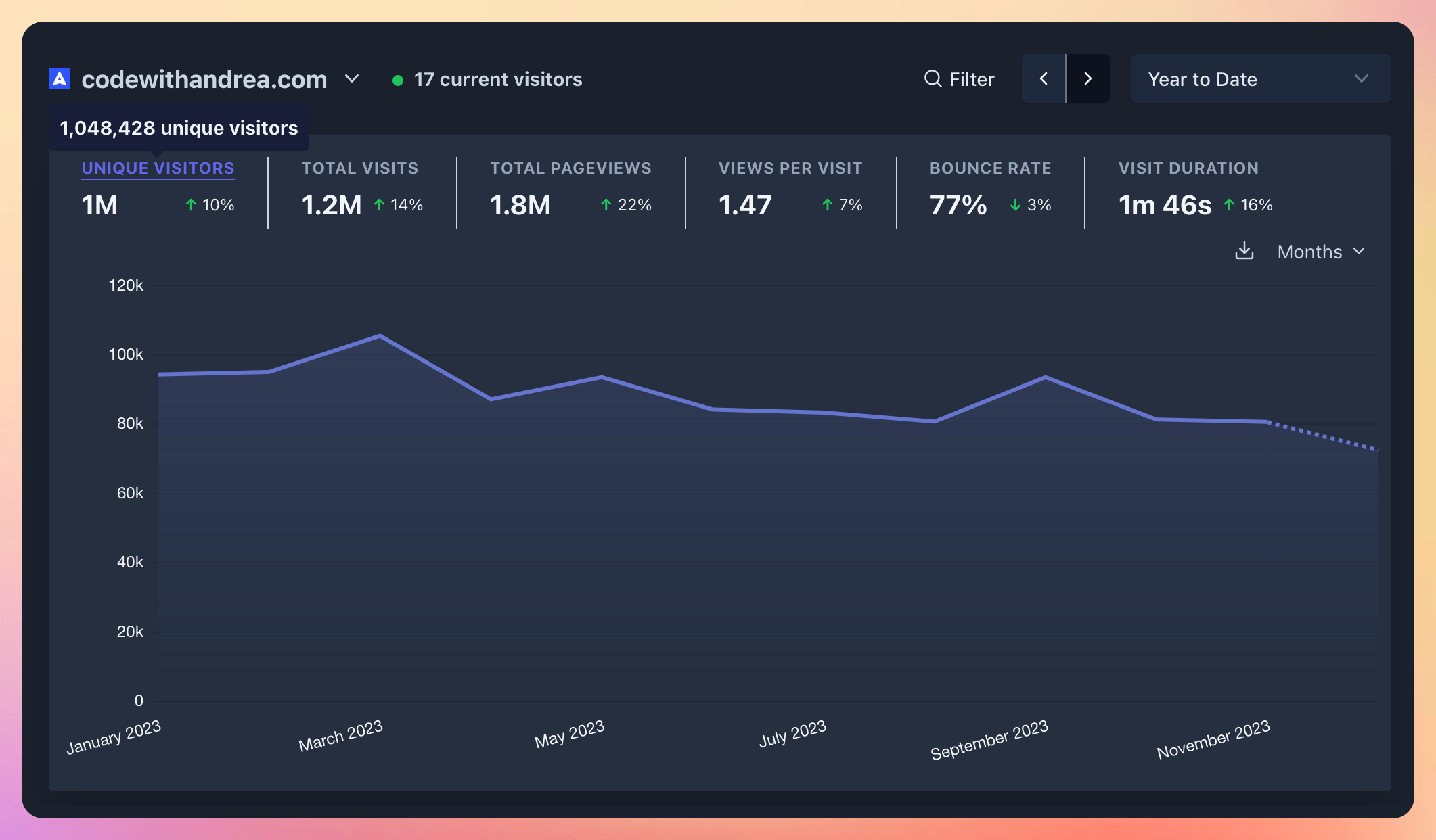1436x840 pixels.
Task: Go to previous period with left arrow
Action: [x=1044, y=79]
